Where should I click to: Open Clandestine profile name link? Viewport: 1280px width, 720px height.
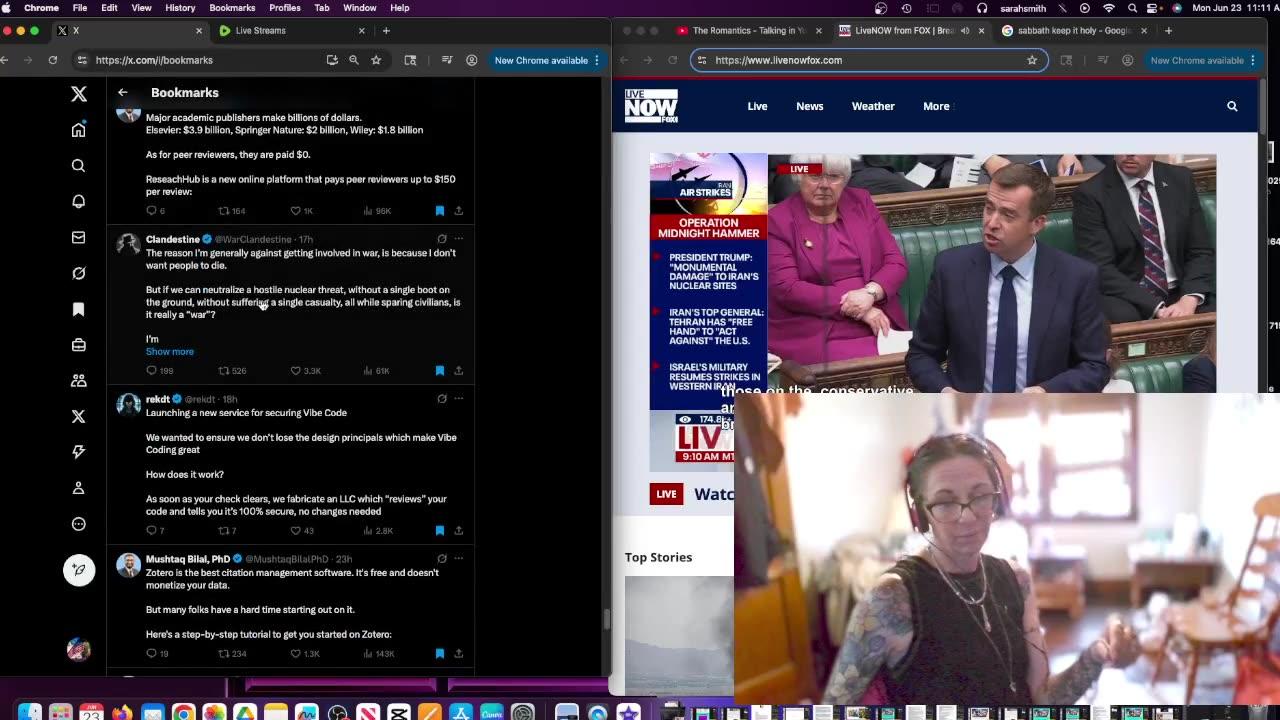click(x=173, y=239)
